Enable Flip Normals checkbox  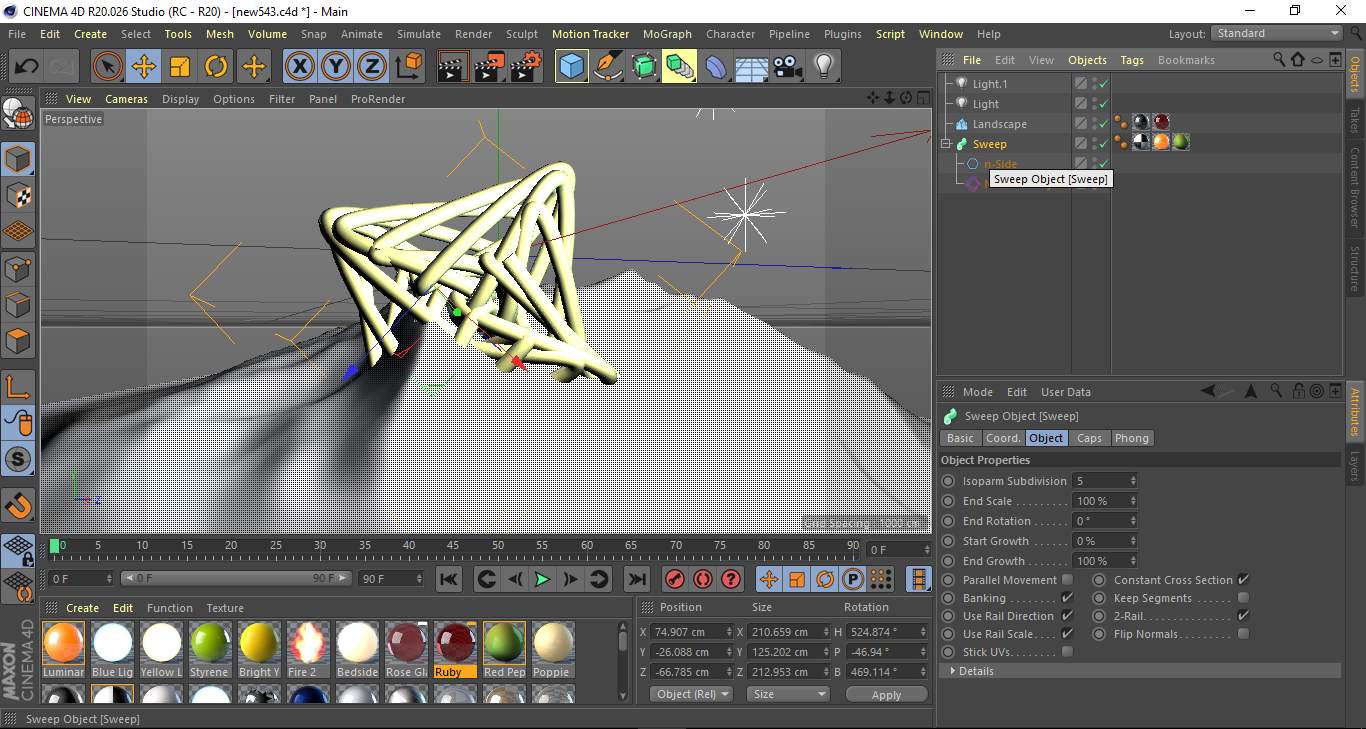[x=1243, y=634]
